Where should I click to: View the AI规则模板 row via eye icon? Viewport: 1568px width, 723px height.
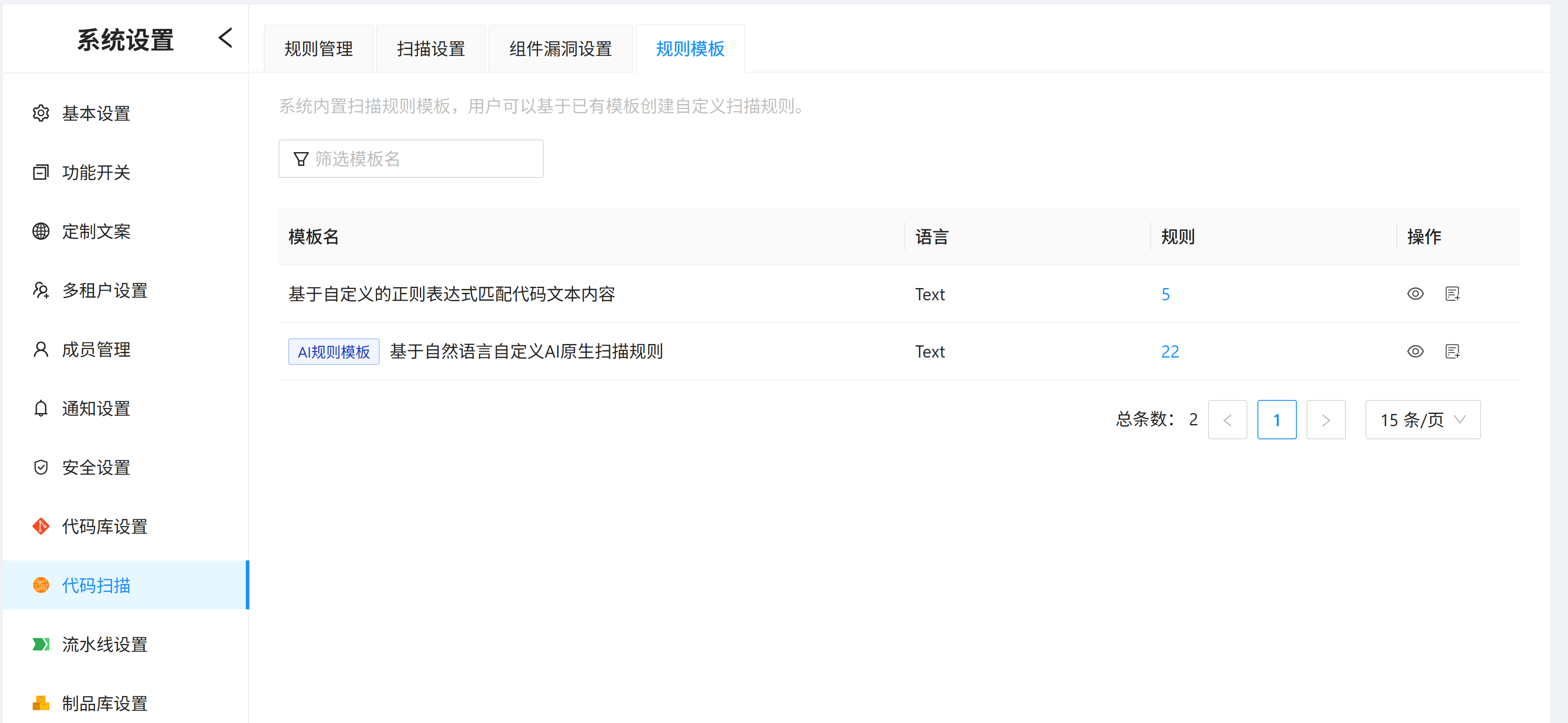click(x=1415, y=352)
